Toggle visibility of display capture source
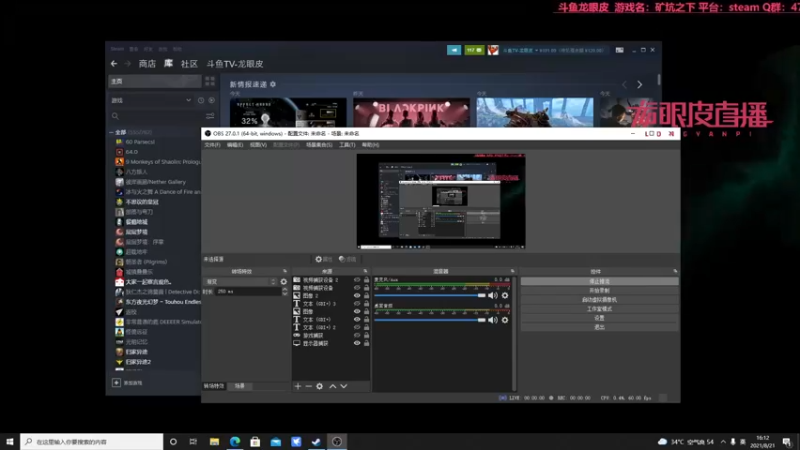Screen dimensions: 800x450 point(357,343)
